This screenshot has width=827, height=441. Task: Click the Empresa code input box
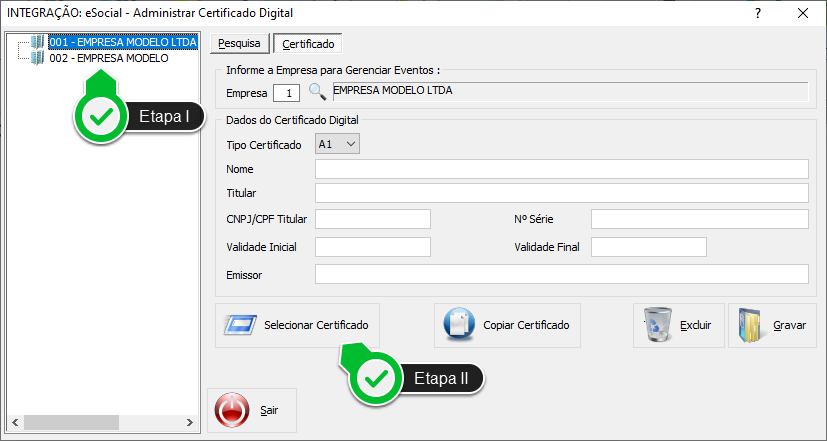tap(287, 93)
